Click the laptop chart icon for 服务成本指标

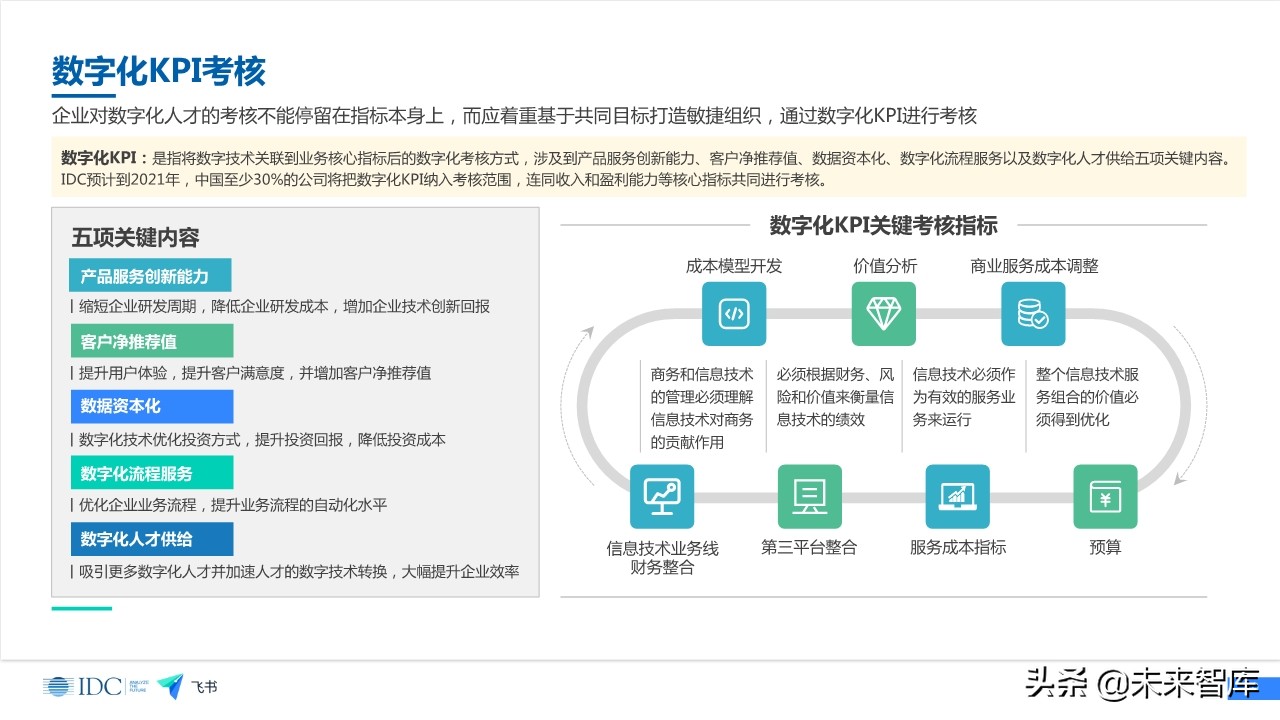pos(957,497)
